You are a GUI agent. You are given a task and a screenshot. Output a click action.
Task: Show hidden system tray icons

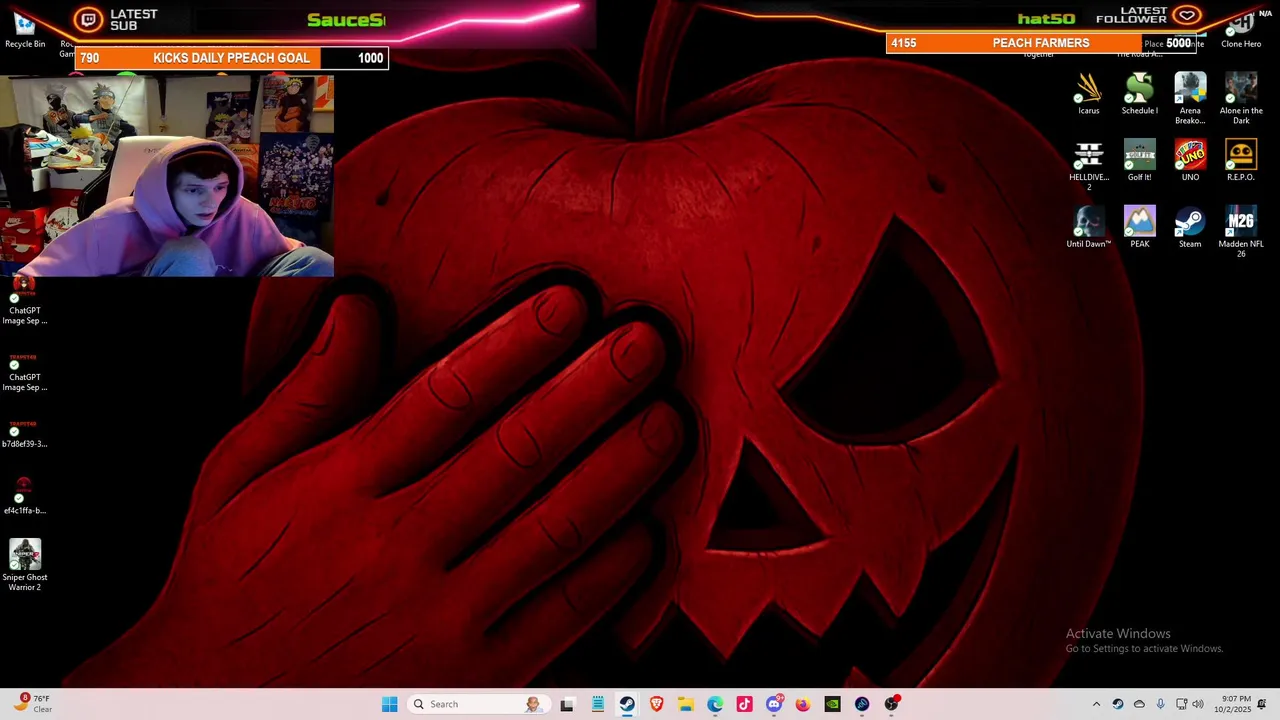click(x=1096, y=704)
